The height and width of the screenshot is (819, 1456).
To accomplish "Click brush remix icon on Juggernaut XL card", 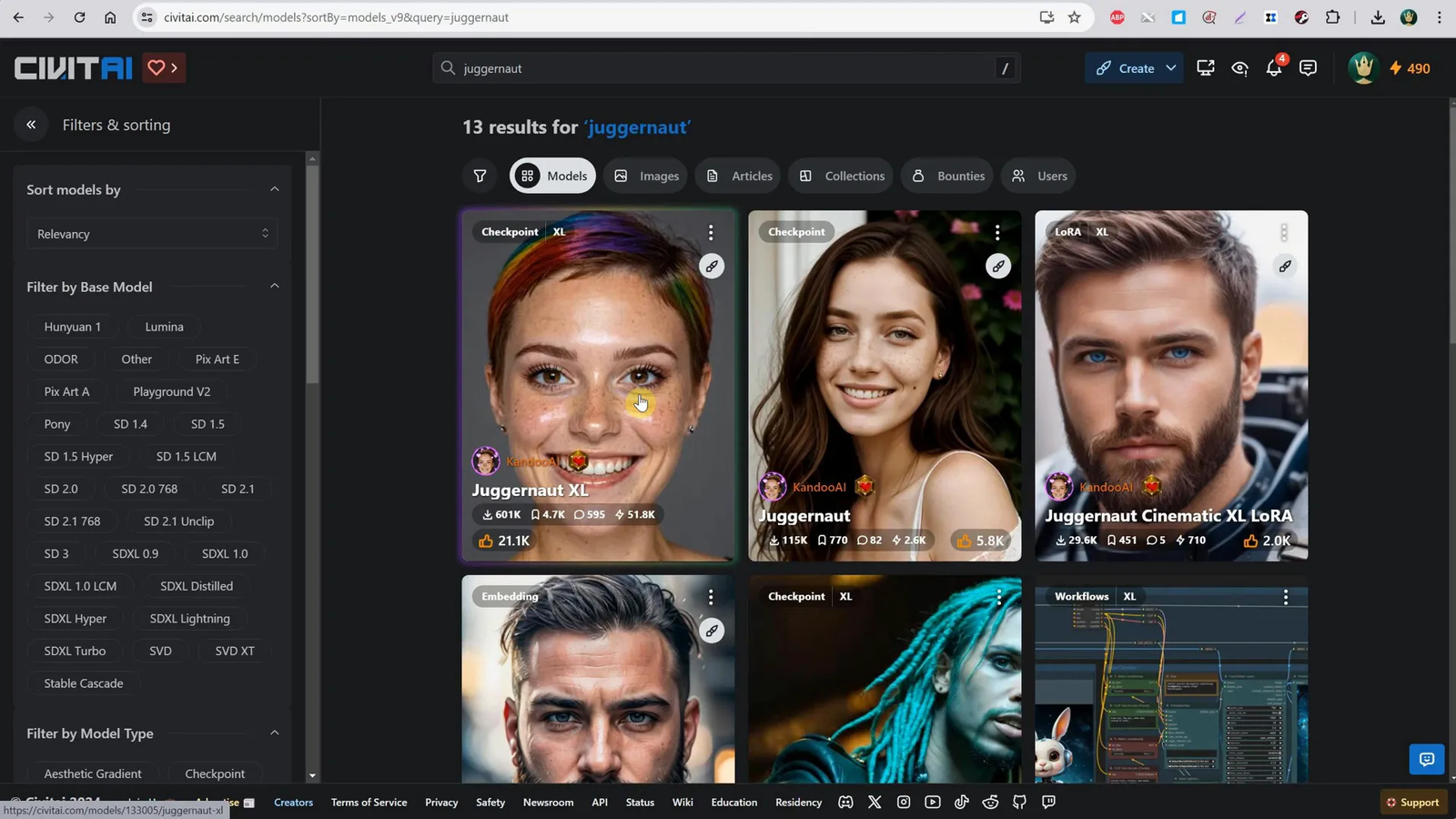I will pyautogui.click(x=712, y=267).
